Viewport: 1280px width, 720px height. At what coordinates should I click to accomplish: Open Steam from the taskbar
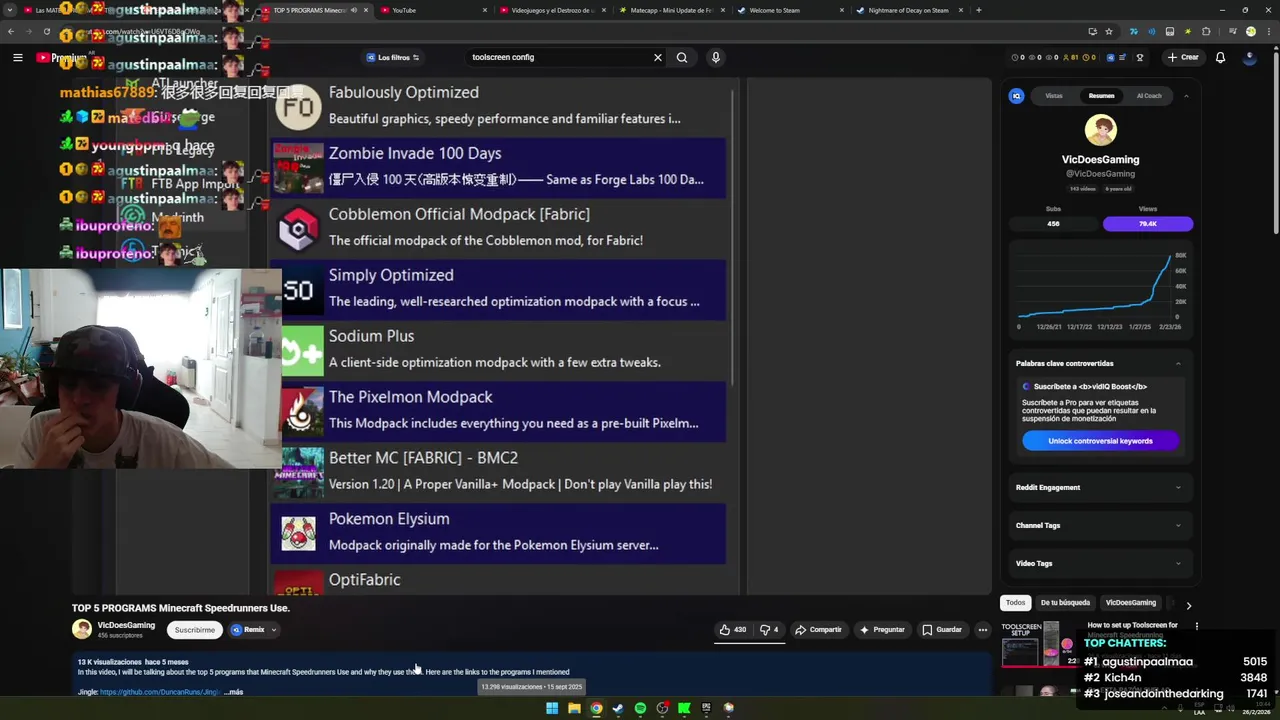[x=618, y=708]
